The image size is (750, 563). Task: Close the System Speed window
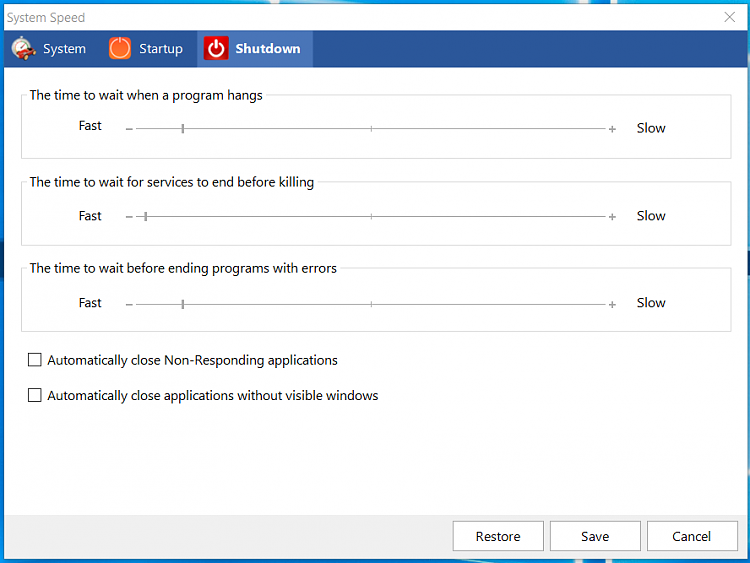pyautogui.click(x=730, y=17)
